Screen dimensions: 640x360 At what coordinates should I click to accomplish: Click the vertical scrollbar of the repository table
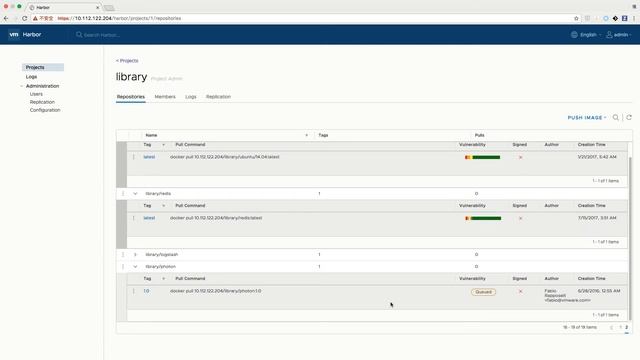pyautogui.click(x=630, y=239)
